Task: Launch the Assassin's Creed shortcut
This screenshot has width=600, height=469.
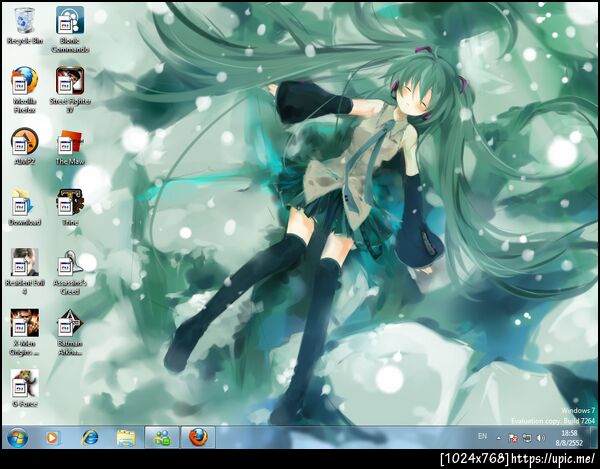Action: [70, 272]
